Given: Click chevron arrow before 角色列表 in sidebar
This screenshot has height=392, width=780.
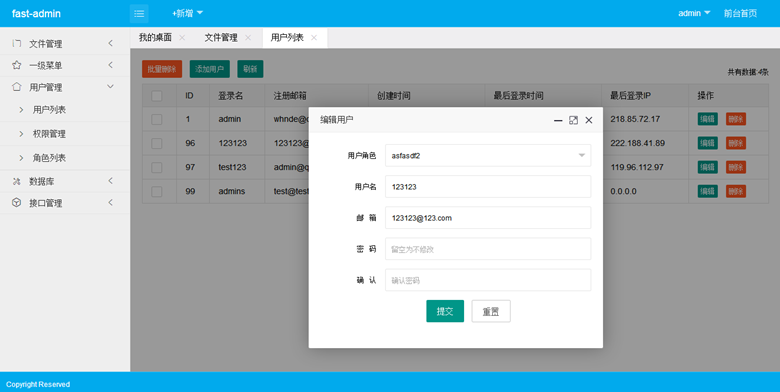Looking at the screenshot, I should (21, 158).
